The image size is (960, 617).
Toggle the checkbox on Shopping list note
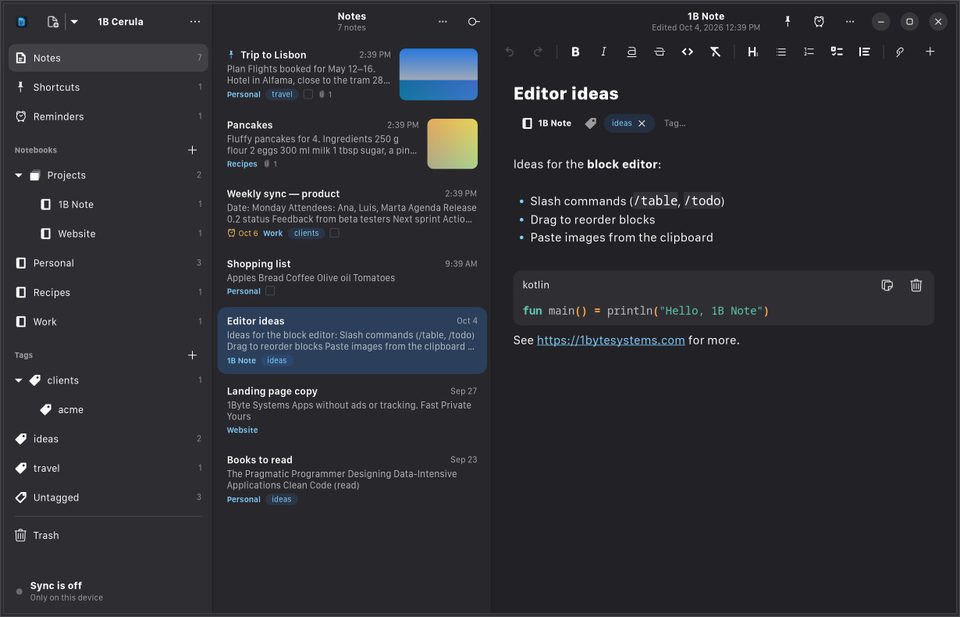[270, 291]
